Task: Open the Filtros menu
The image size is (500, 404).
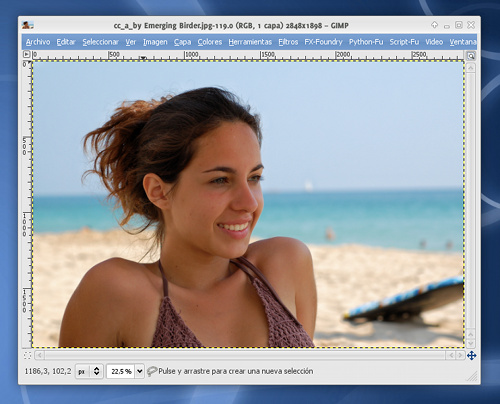Action: click(288, 42)
